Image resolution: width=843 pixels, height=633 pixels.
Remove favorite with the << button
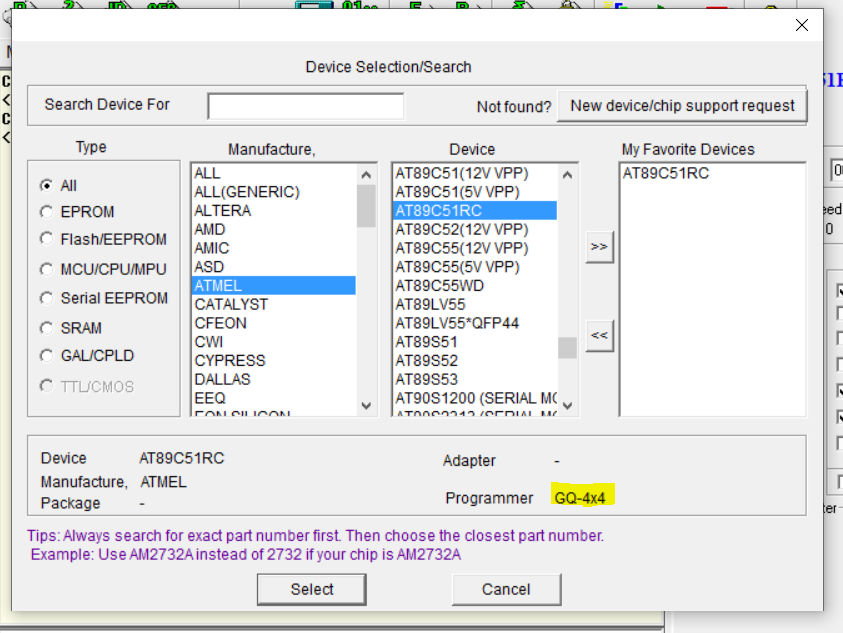pyautogui.click(x=599, y=336)
